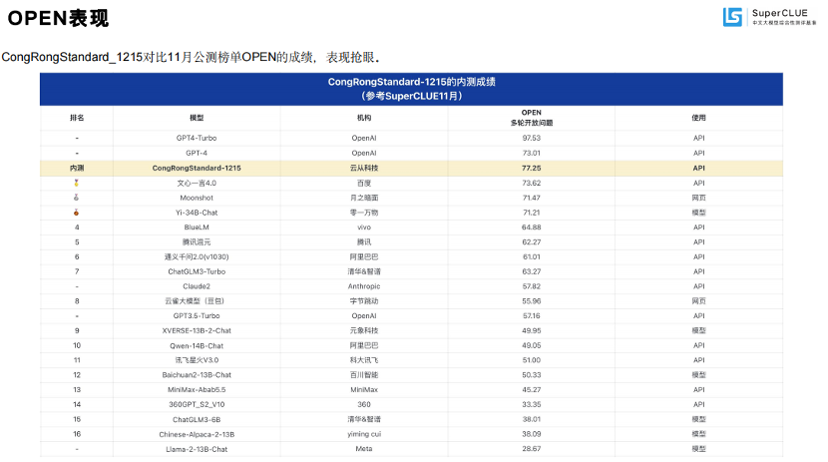Click the 'Baichuan2-13B-Chat' model cell

pyautogui.click(x=196, y=375)
